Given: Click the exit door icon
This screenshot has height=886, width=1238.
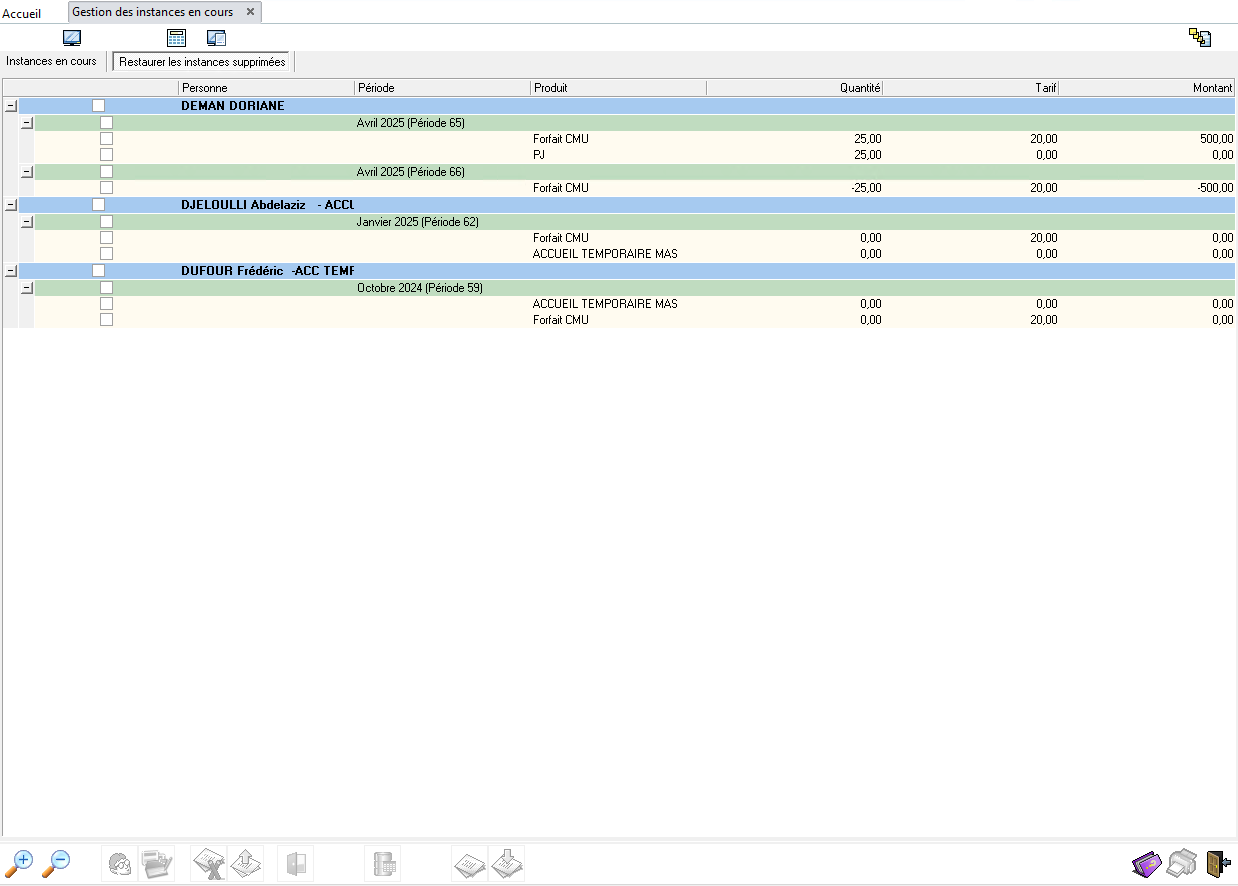Looking at the screenshot, I should [1217, 863].
